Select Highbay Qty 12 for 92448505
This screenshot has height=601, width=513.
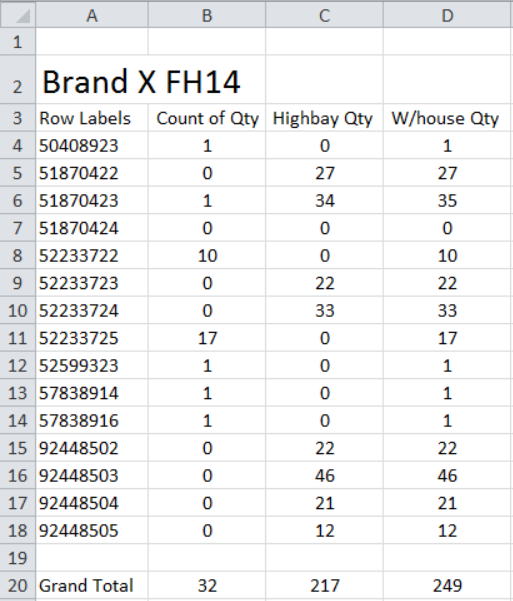324,530
